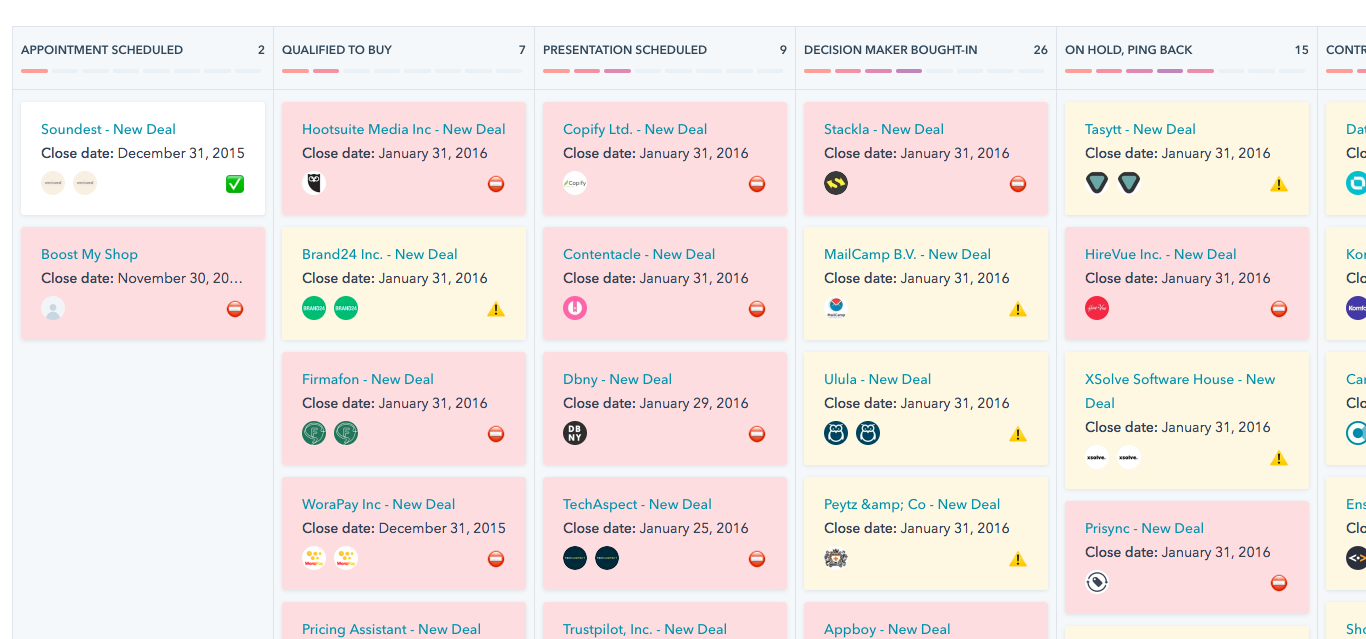Open WoraPay Inc - New Deal
Viewport: 1366px width, 639px height.
pyautogui.click(x=378, y=504)
